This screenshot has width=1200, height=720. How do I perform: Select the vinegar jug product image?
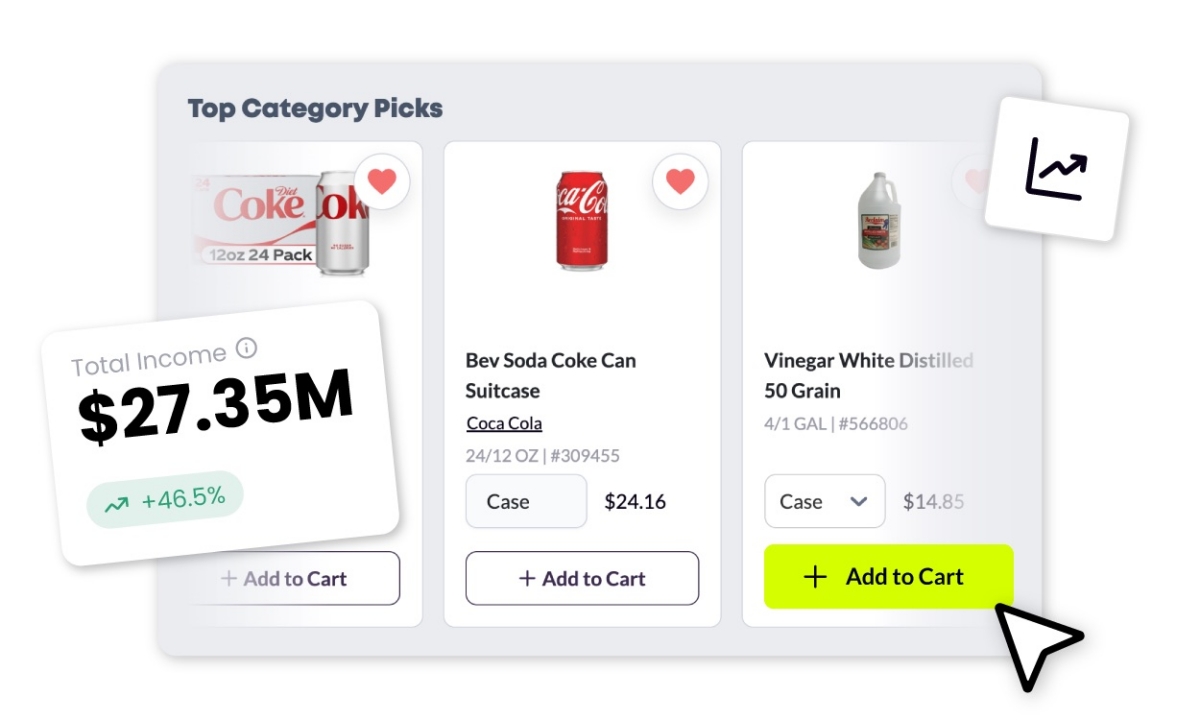tap(879, 221)
